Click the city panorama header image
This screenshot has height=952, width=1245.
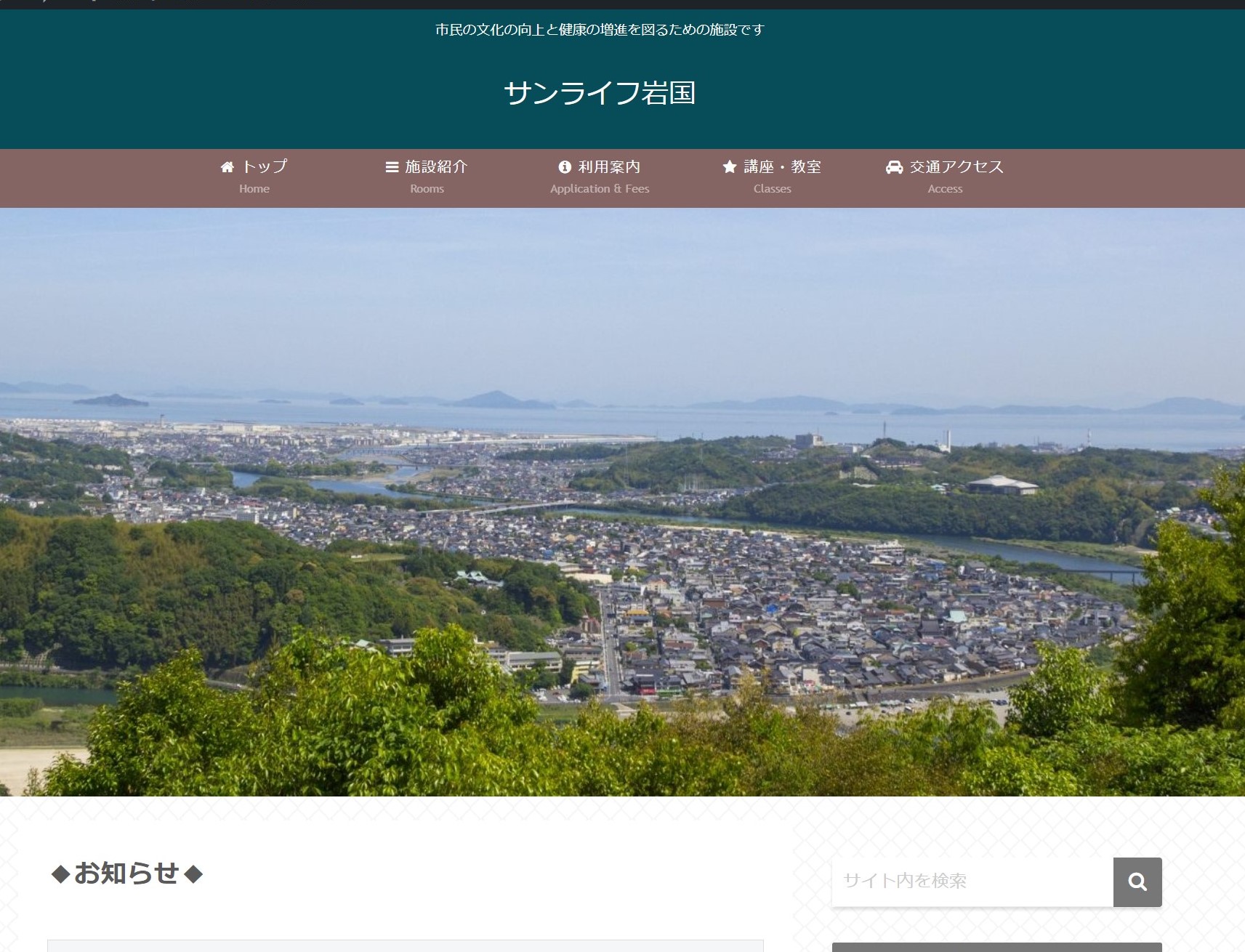point(622,501)
